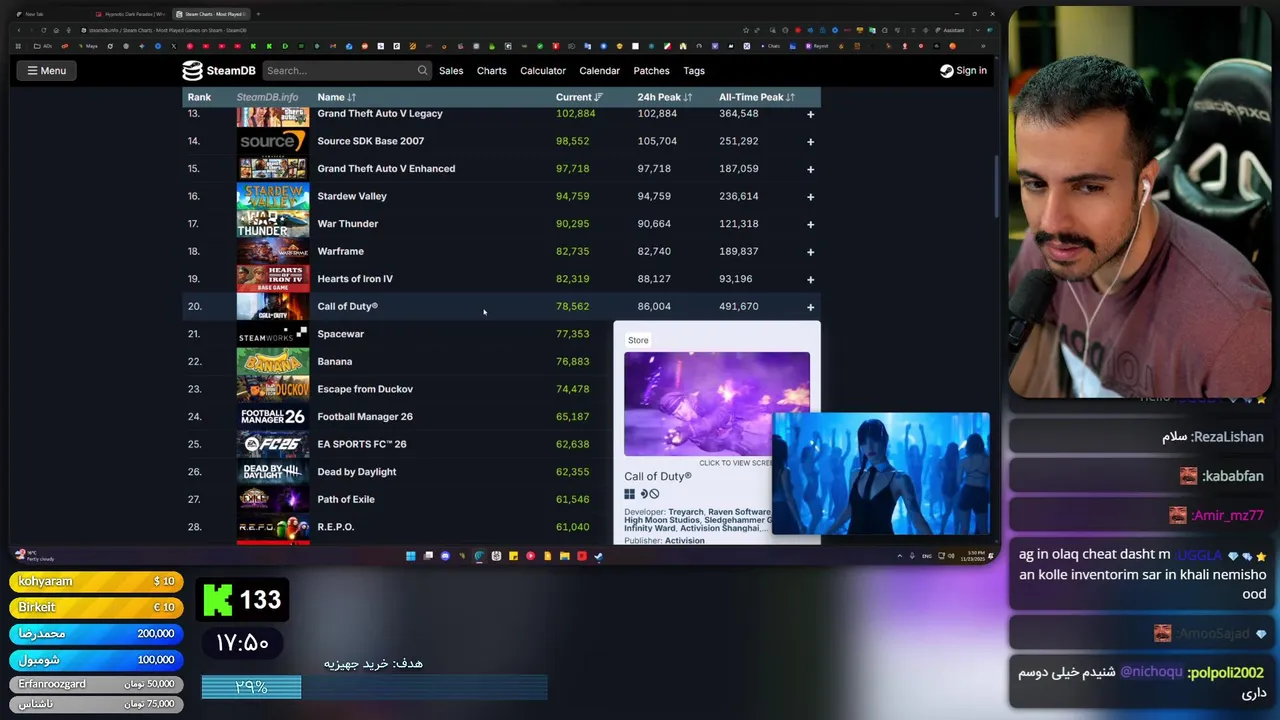Open Grand Theft Auto V Legacy link
This screenshot has height=720, width=1280.
pos(380,113)
